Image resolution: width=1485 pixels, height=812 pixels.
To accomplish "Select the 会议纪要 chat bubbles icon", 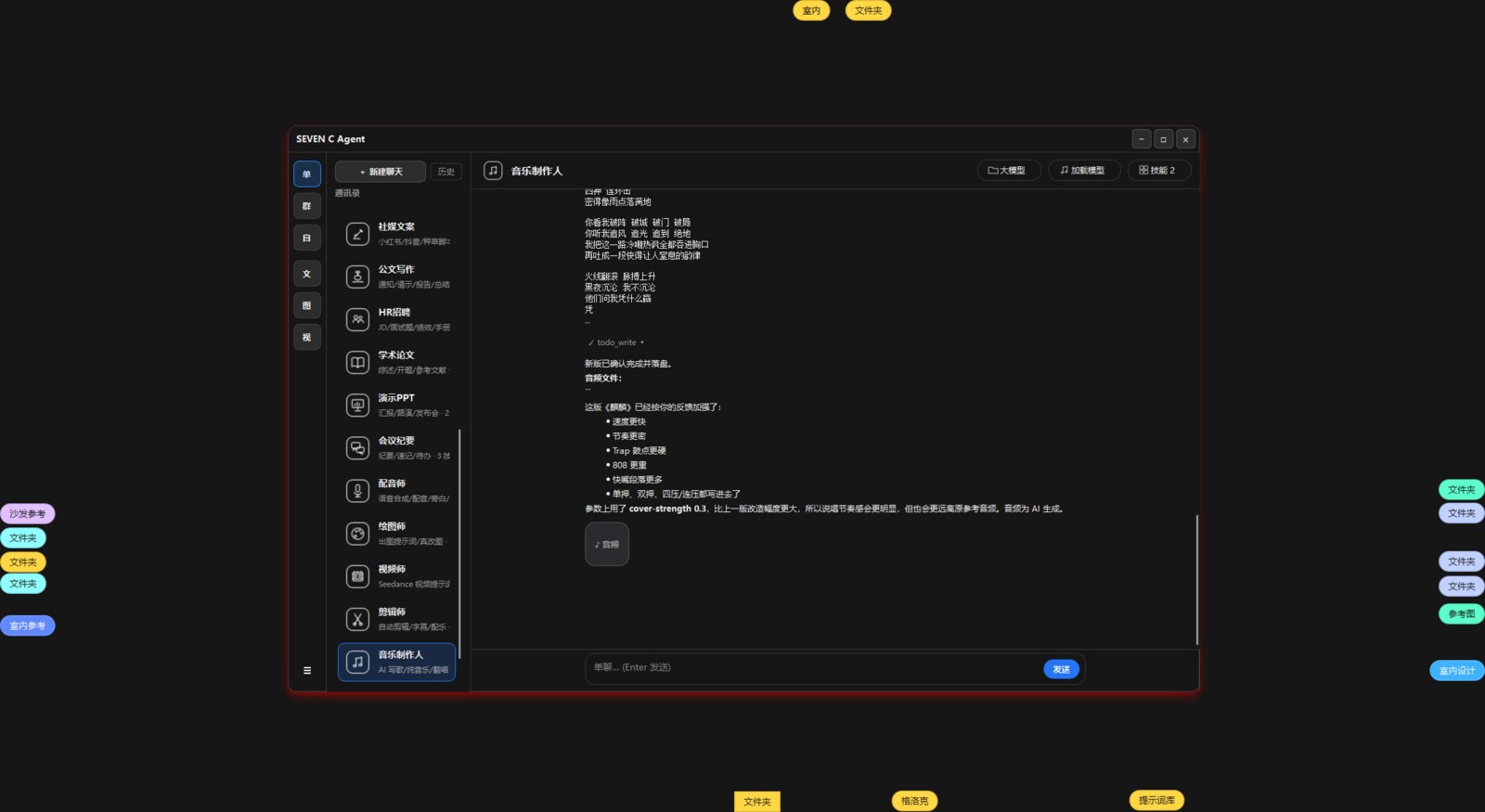I will click(357, 448).
